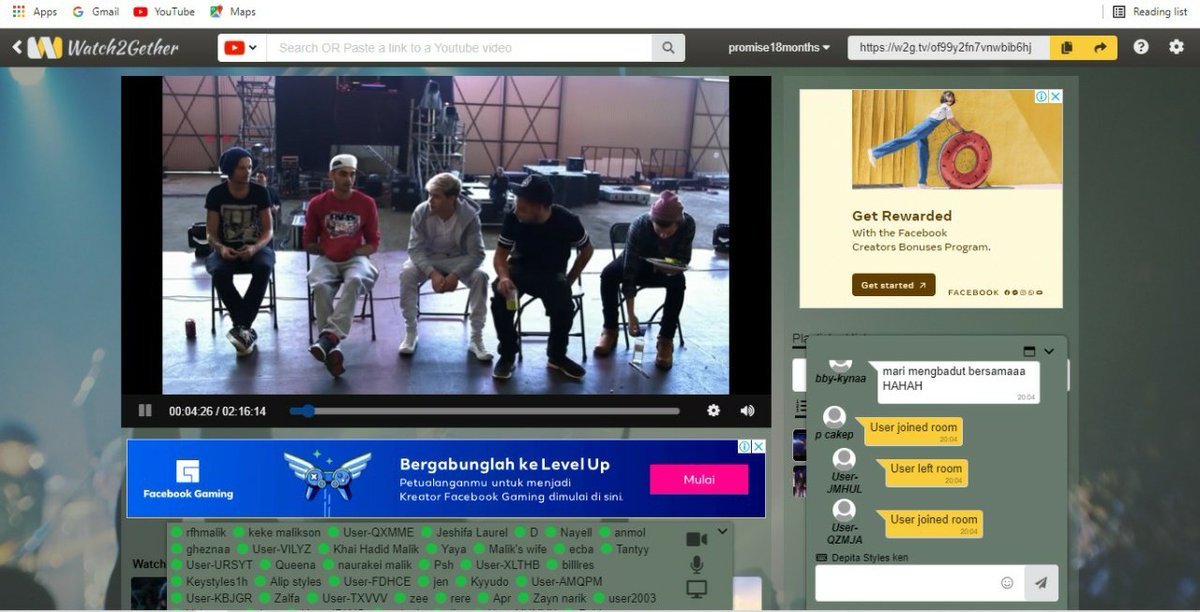Go back with the left chevron near logo

click(x=17, y=47)
